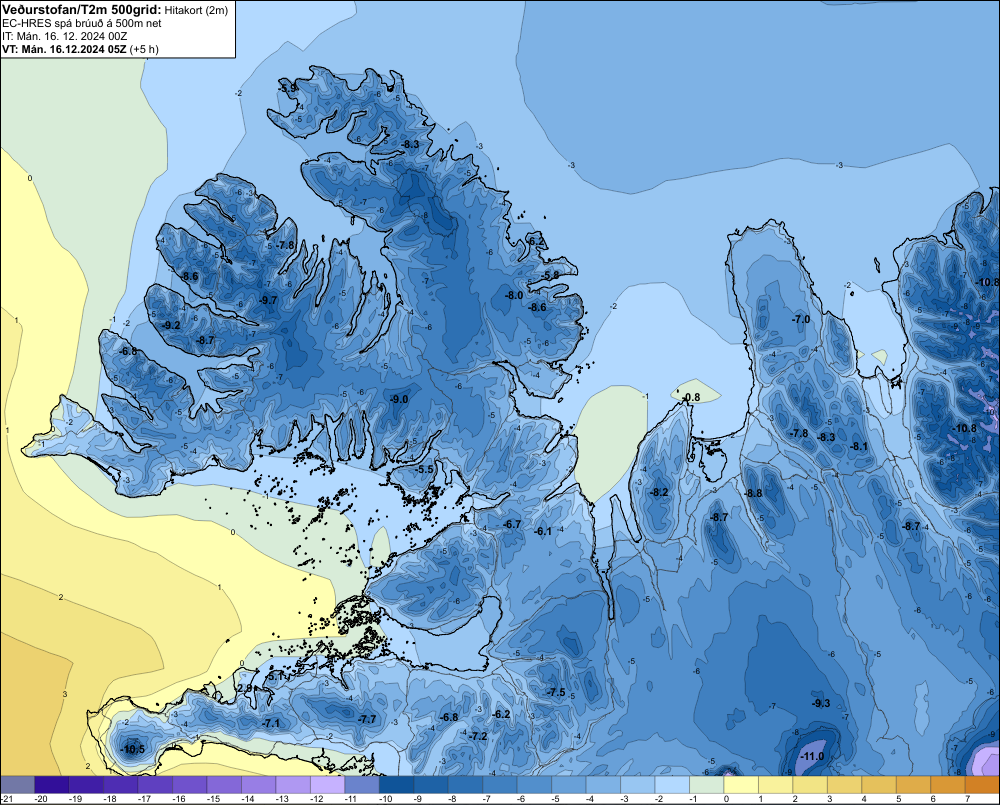Click the -5.8 temperature label

(x=551, y=275)
